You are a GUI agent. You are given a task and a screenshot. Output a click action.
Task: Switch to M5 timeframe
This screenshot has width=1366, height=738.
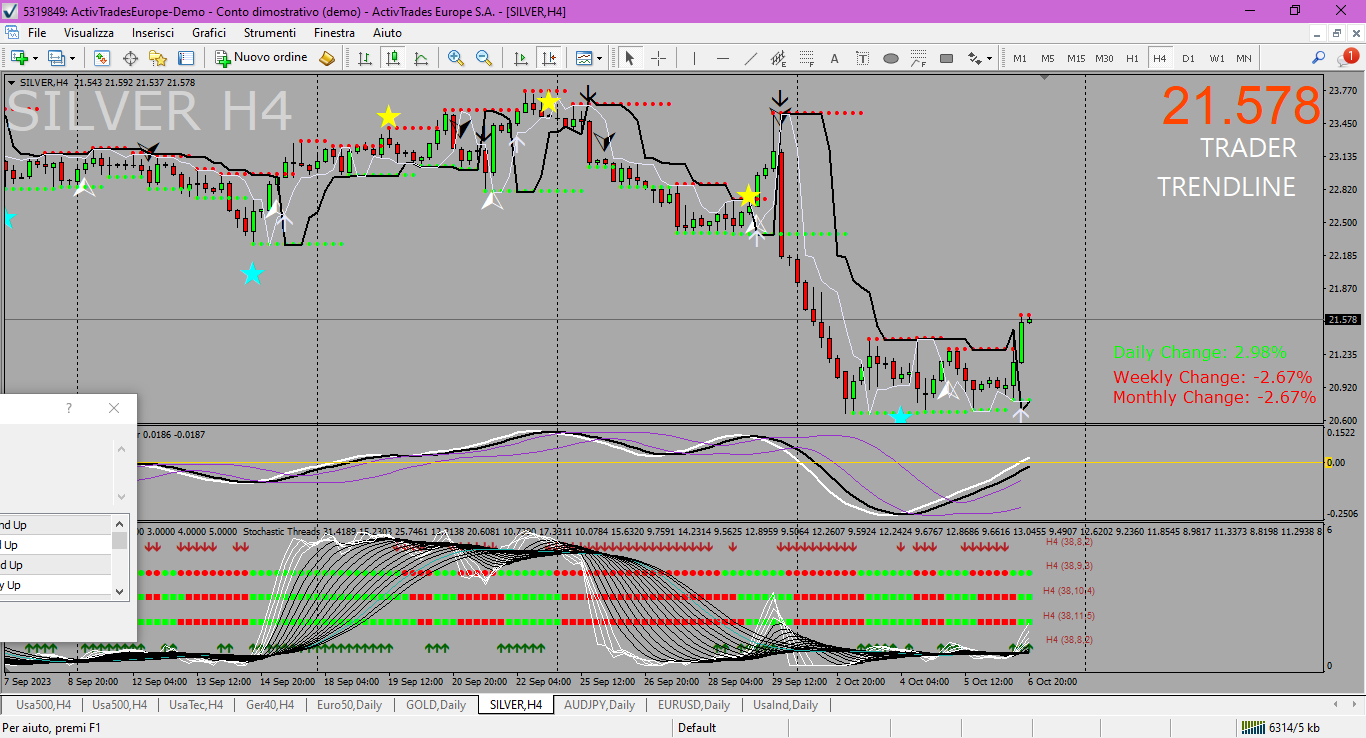click(x=1047, y=58)
